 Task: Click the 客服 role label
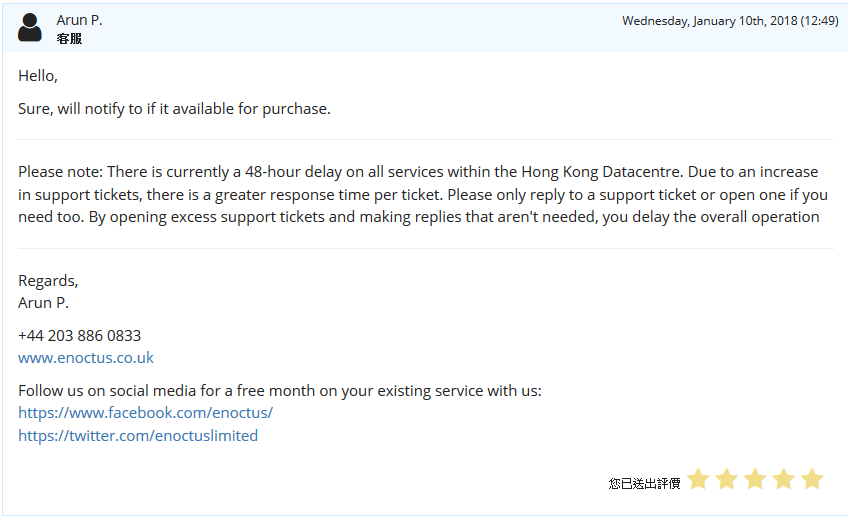pos(69,39)
